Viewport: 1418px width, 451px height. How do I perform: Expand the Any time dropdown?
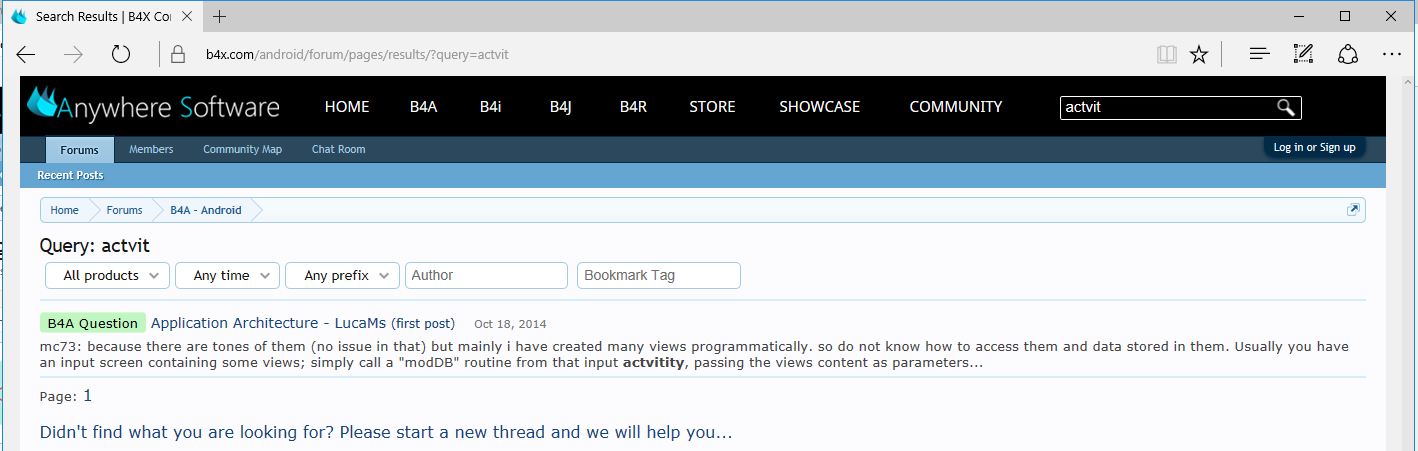(227, 275)
